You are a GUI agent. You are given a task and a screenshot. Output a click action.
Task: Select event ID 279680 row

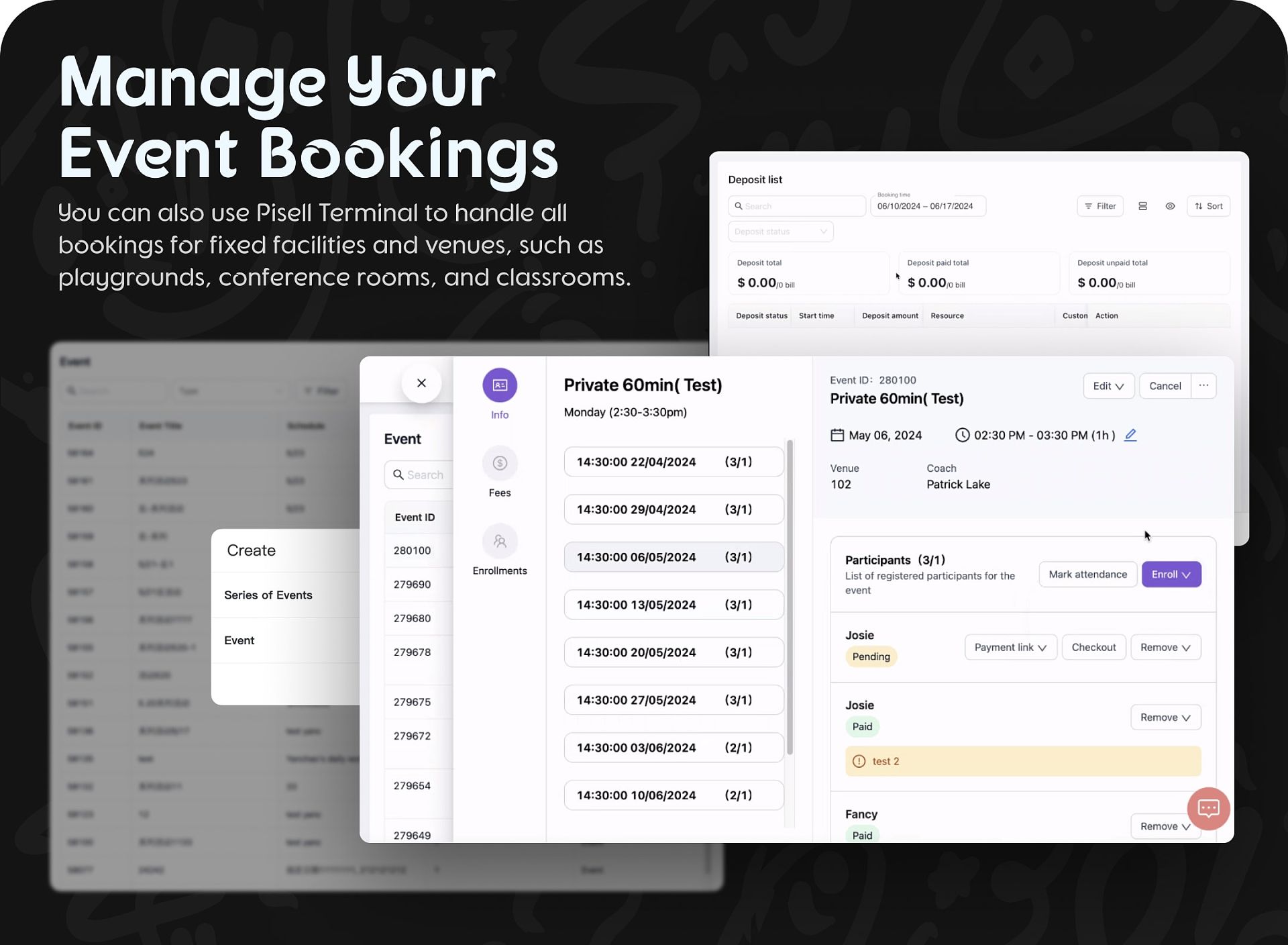[419, 618]
